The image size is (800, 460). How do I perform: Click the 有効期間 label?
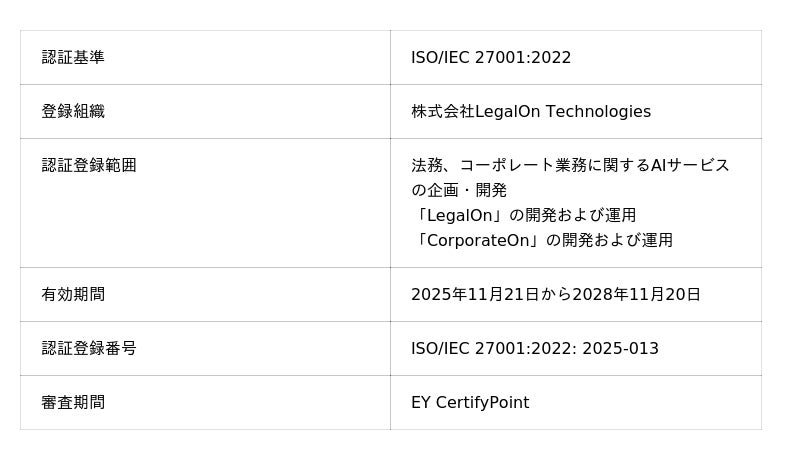[73, 295]
